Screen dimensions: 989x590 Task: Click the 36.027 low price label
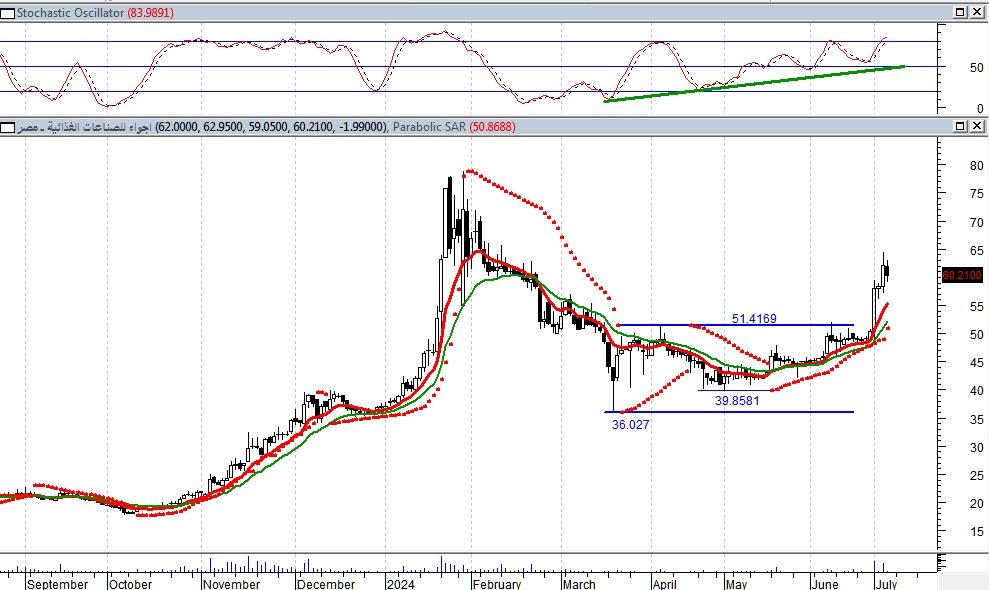coord(631,424)
